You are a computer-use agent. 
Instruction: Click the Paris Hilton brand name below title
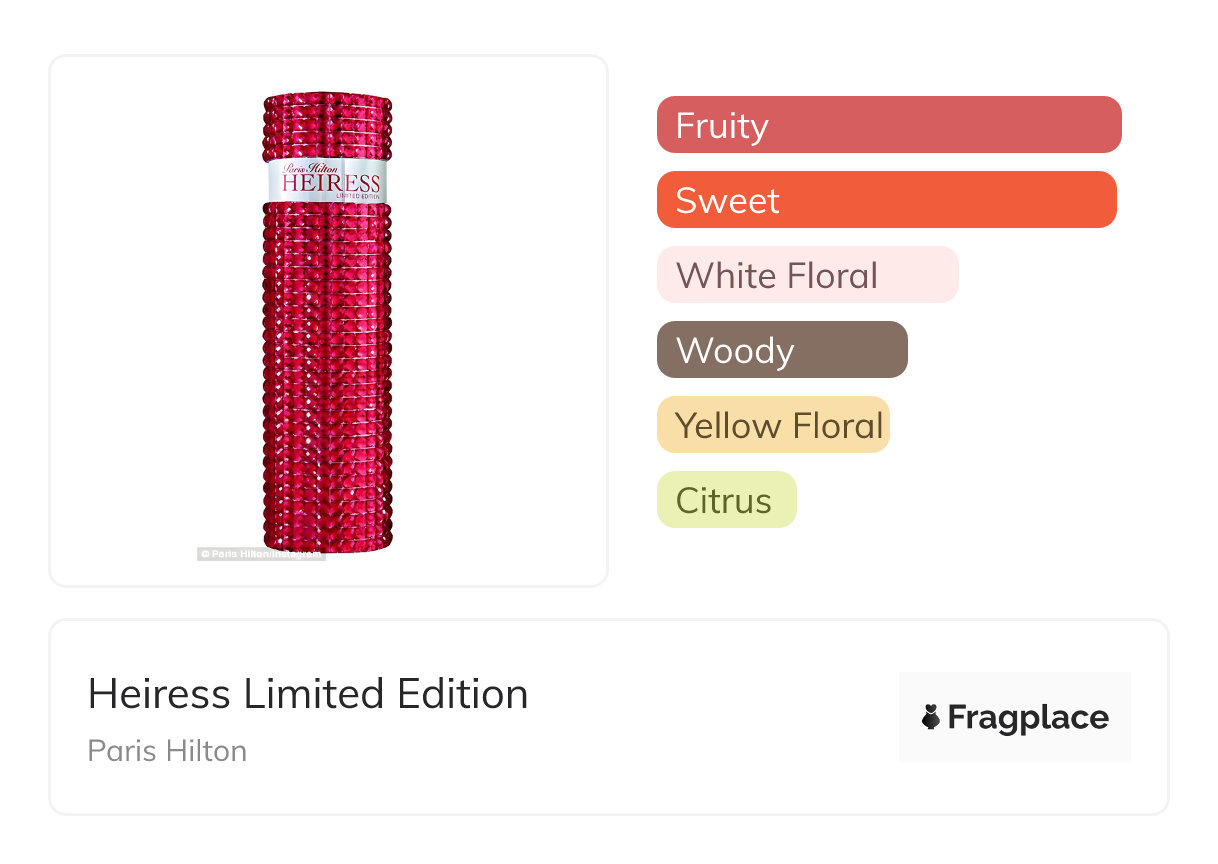tap(167, 751)
